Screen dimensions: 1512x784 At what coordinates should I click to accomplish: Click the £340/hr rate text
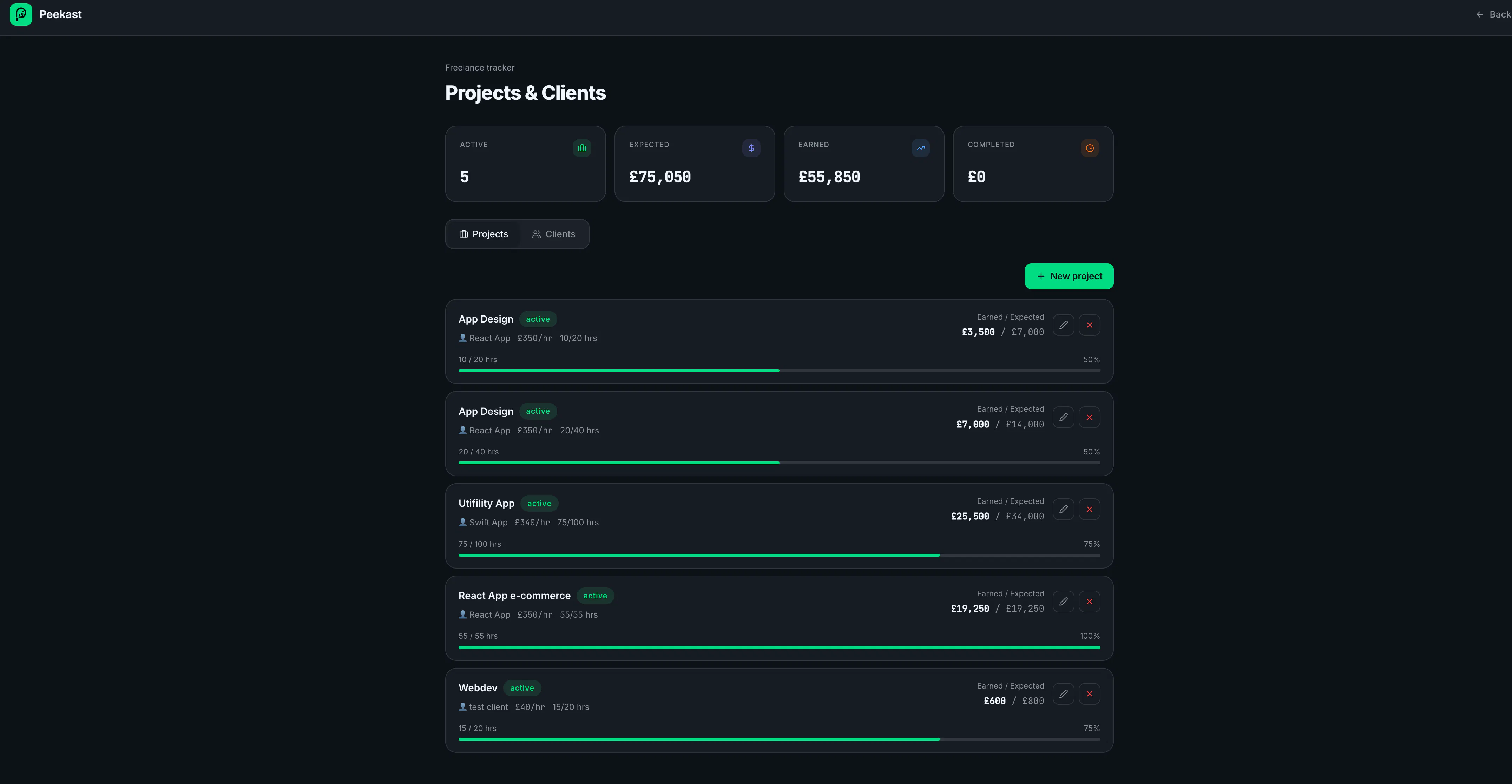click(532, 522)
